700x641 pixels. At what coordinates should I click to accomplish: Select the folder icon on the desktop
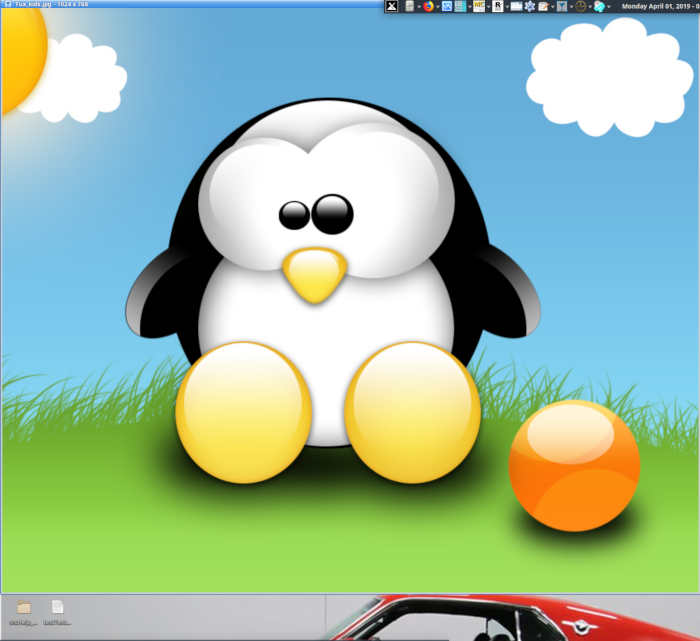pyautogui.click(x=23, y=608)
